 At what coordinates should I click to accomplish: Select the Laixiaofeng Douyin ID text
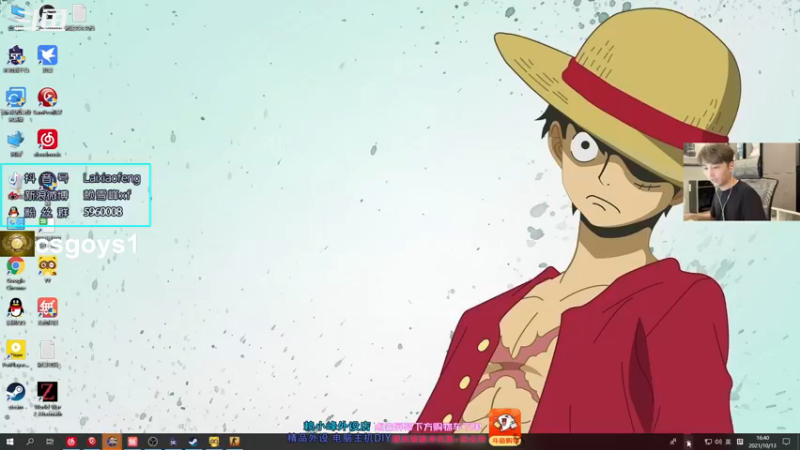pyautogui.click(x=112, y=178)
